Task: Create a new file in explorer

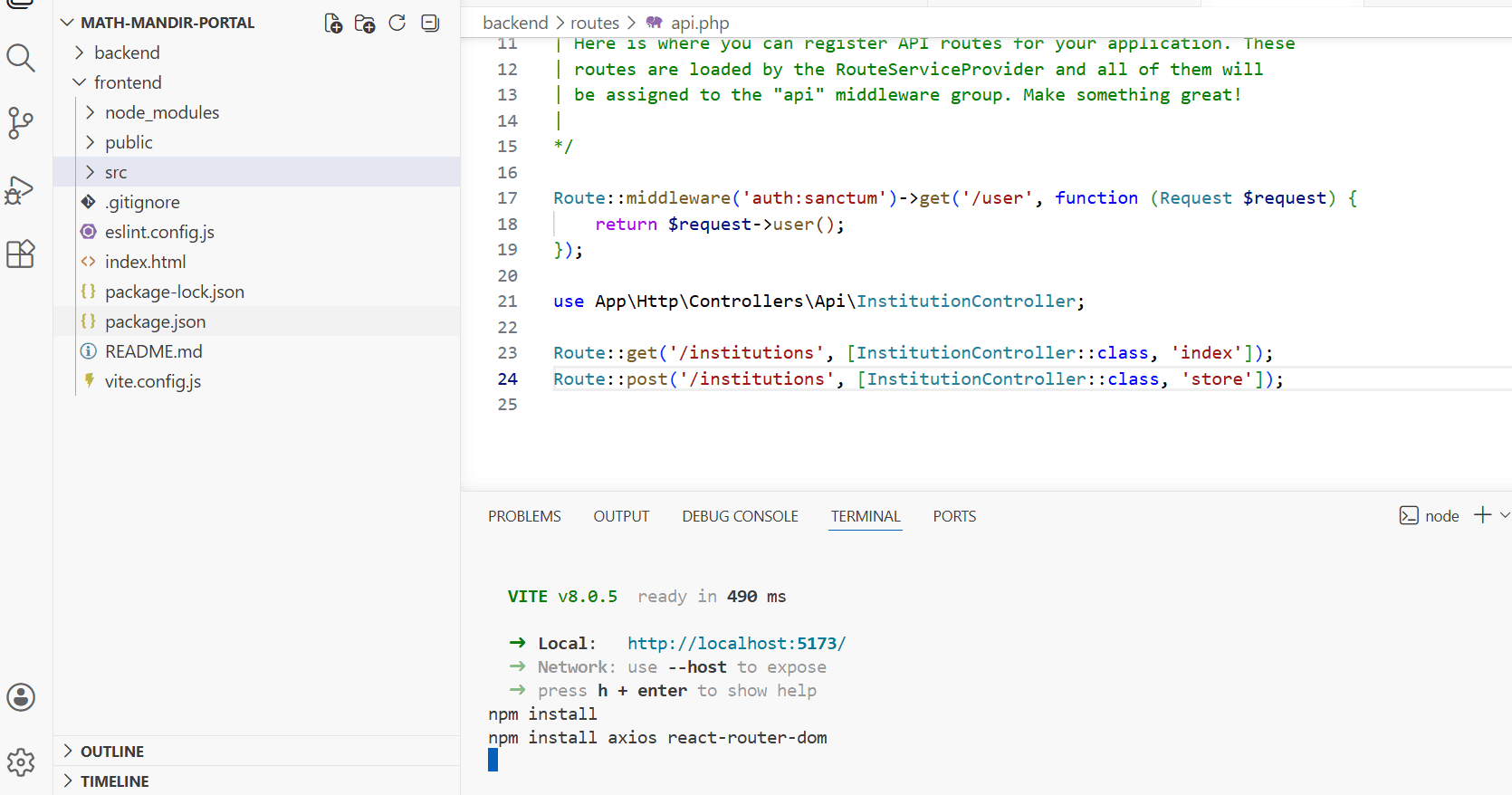Action: pos(333,24)
